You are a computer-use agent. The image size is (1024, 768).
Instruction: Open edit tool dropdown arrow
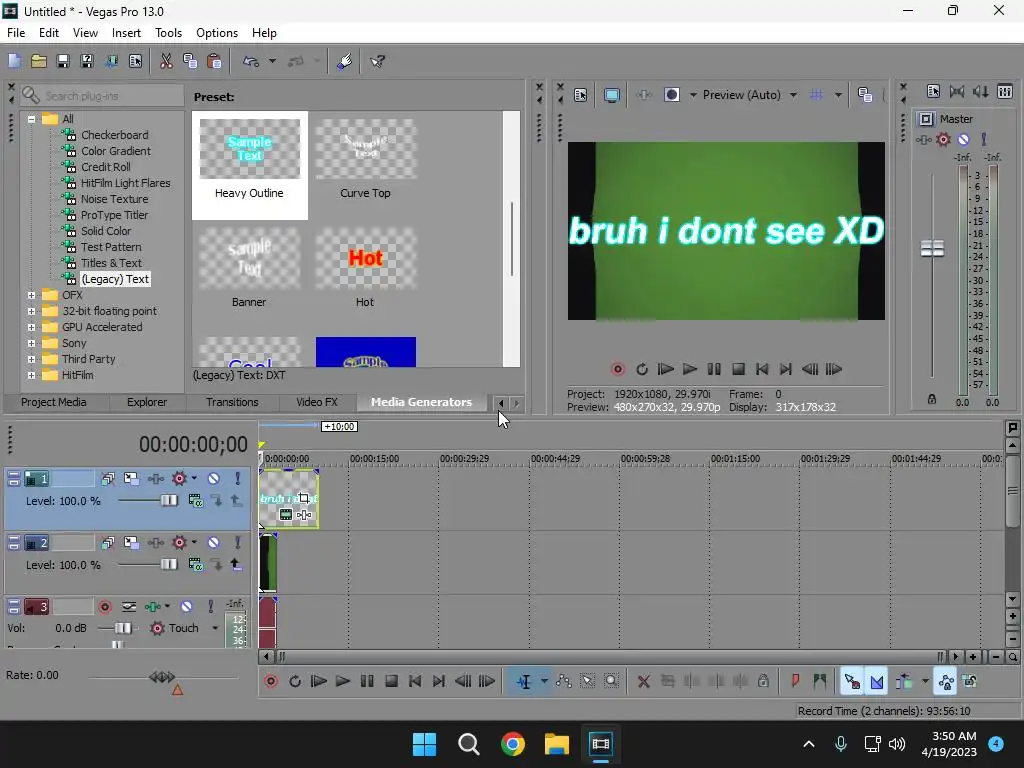tap(544, 682)
